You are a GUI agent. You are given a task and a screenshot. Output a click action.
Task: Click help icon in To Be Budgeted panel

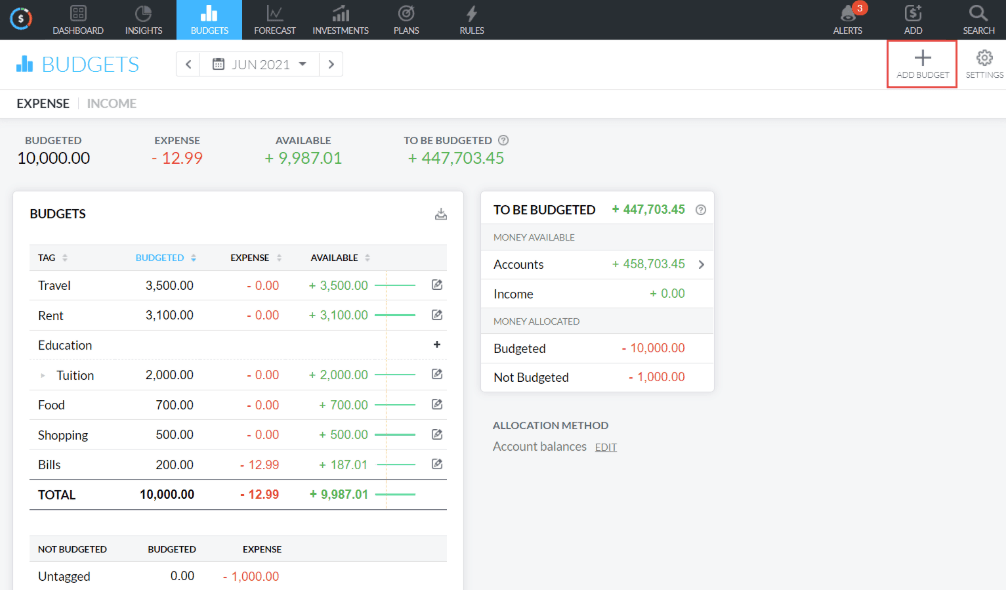point(701,210)
